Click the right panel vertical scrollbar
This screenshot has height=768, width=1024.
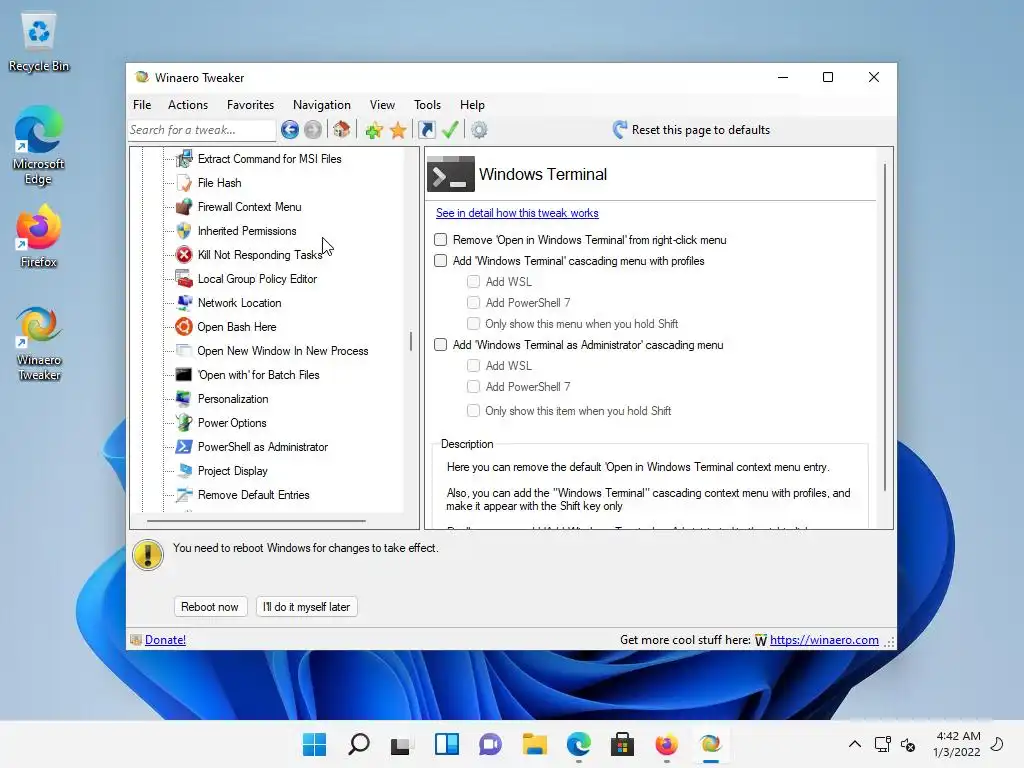(885, 327)
